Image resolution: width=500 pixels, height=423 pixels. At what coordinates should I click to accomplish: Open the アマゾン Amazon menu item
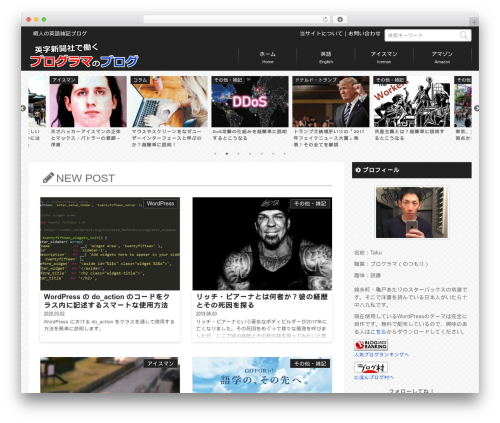point(442,57)
